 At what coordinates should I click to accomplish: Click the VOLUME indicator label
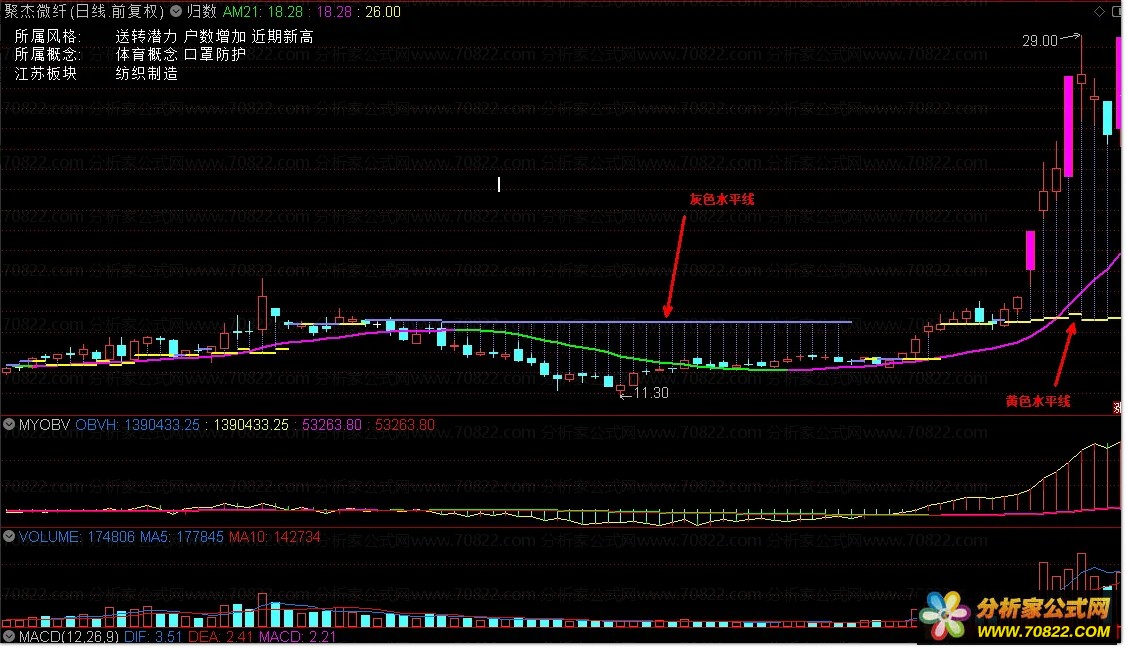tap(49, 537)
